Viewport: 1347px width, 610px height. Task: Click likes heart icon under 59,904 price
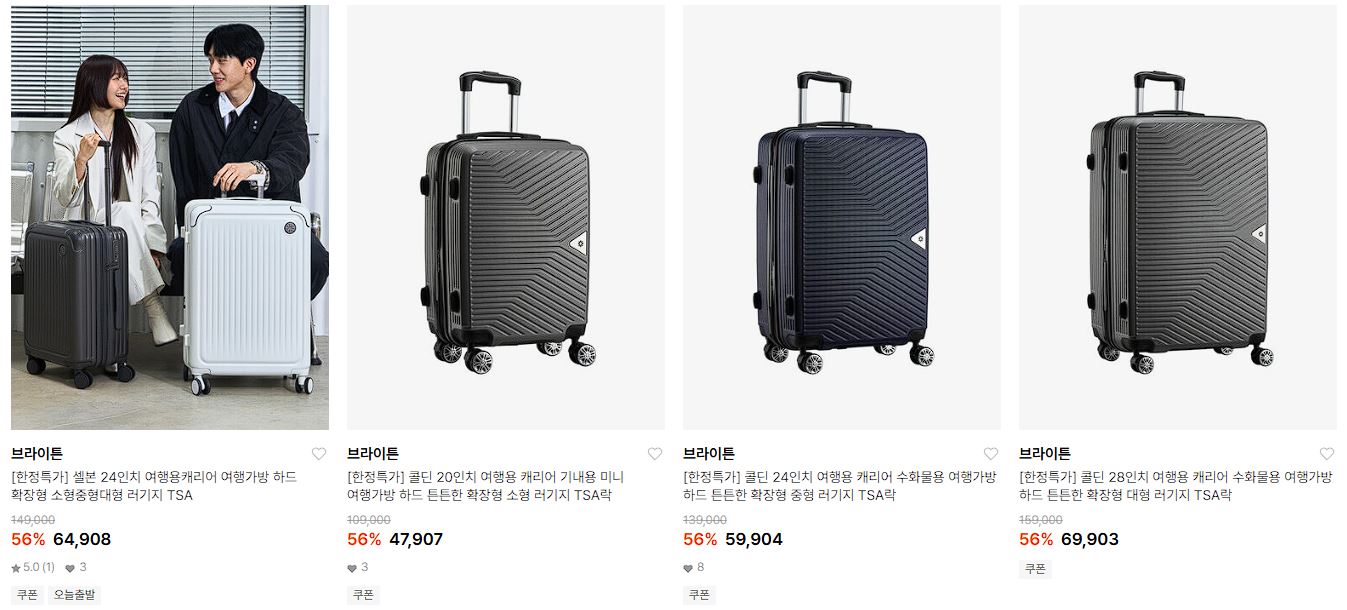point(688,568)
